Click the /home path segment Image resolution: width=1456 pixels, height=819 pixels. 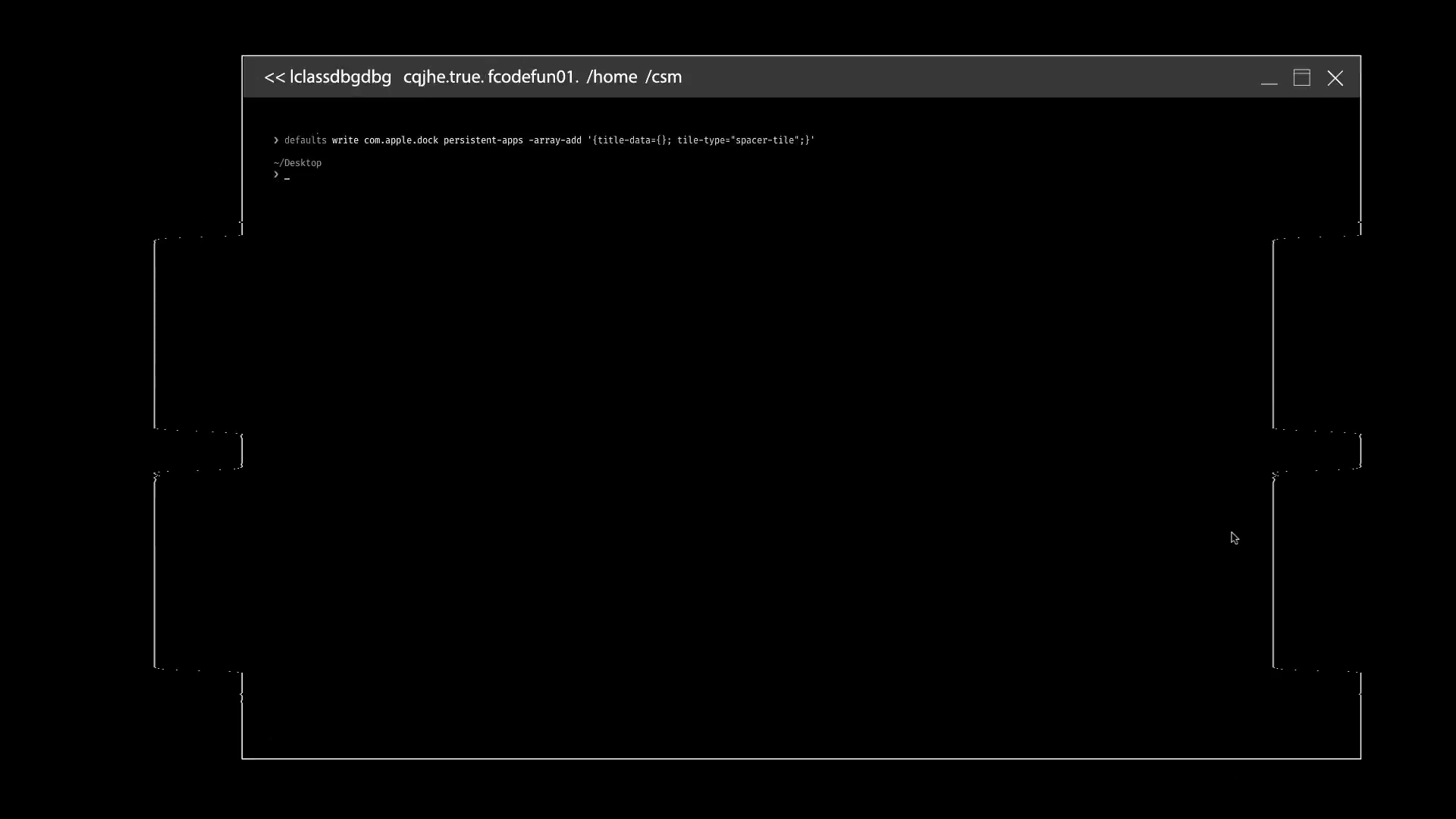pos(611,77)
